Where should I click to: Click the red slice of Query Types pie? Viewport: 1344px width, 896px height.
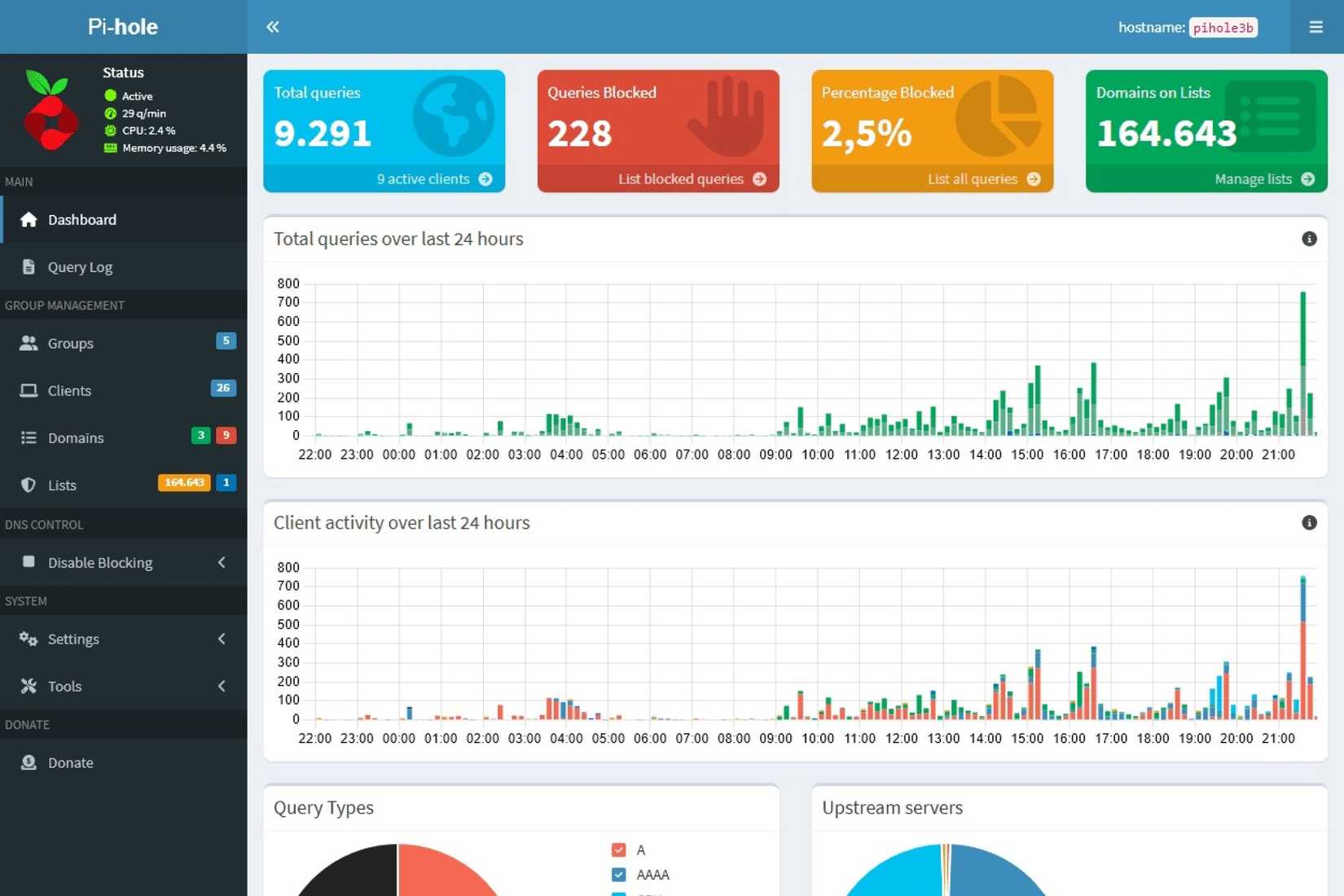444,872
